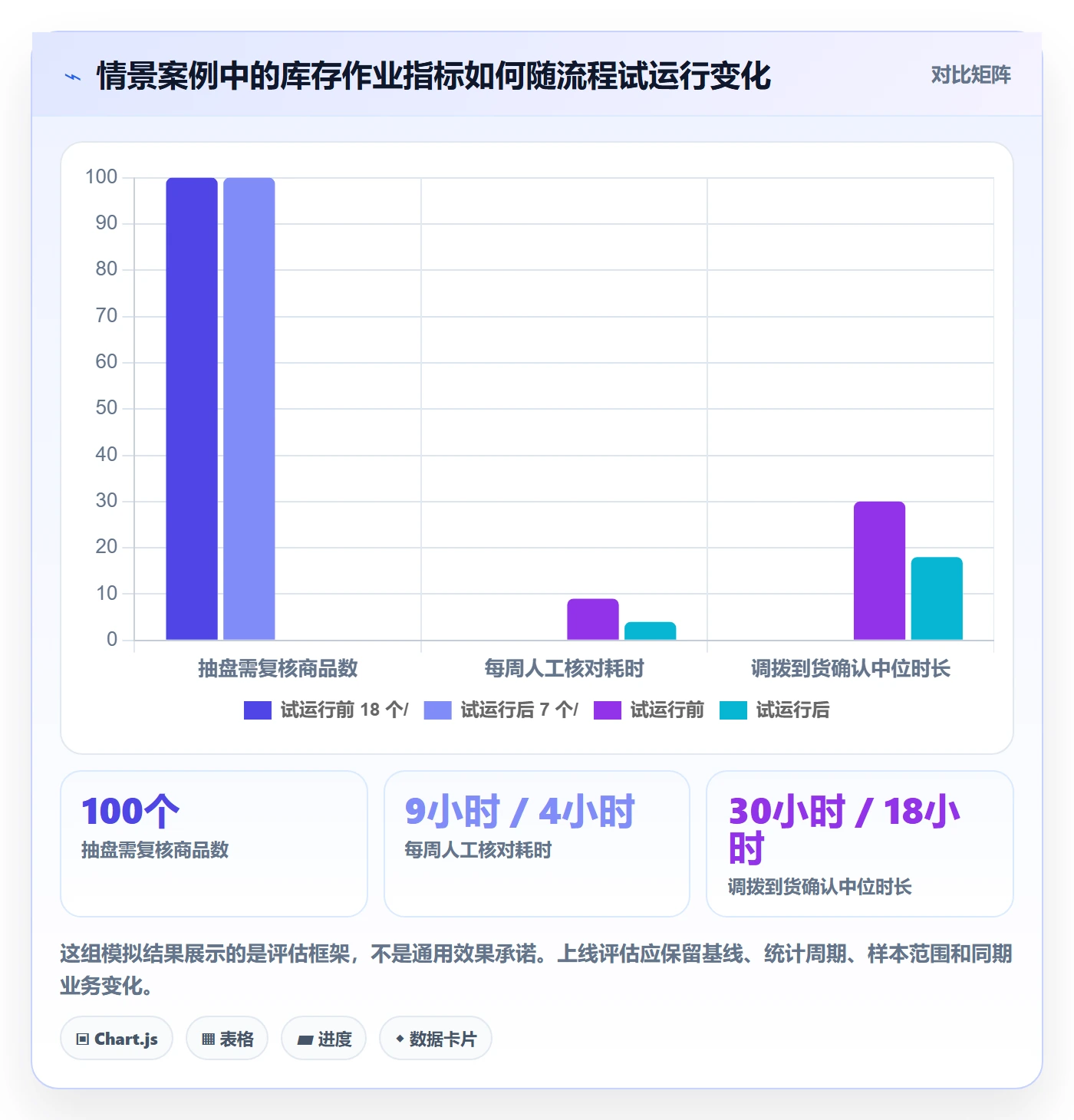Viewport: 1074px width, 1120px height.
Task: Click the cyan 每周人工核对耗时 bar
Action: (651, 631)
